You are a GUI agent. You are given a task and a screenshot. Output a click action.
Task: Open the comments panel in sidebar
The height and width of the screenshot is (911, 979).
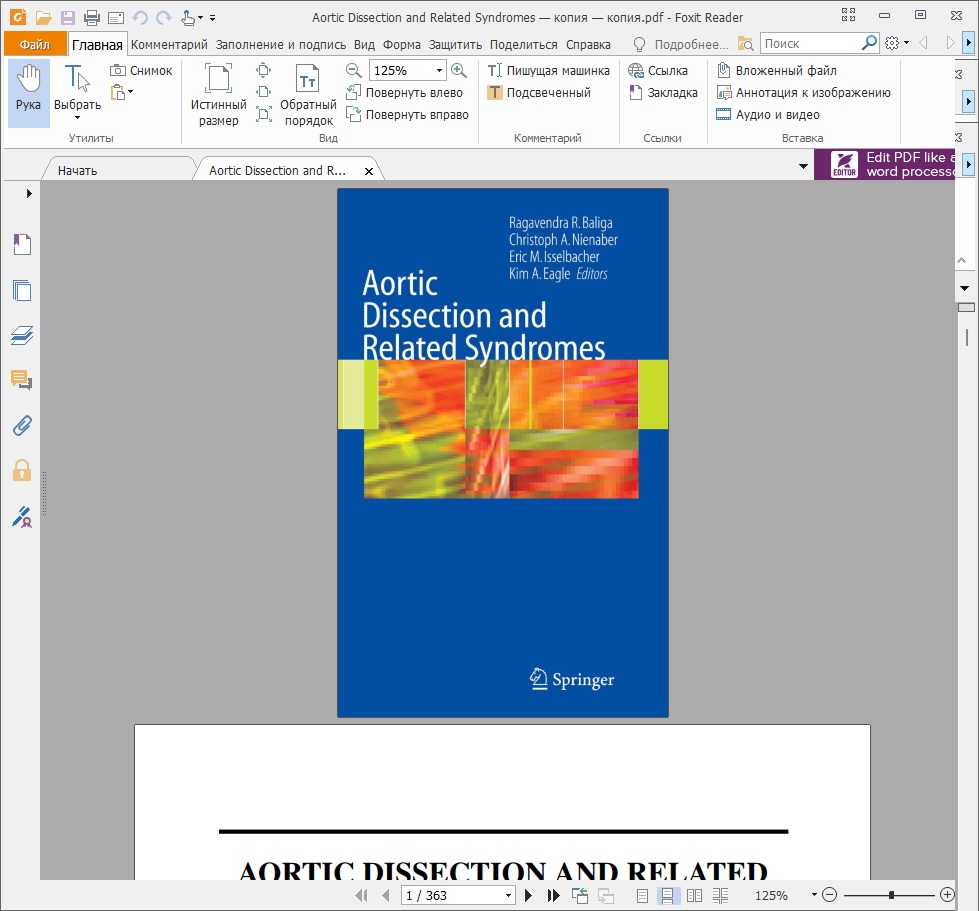[x=22, y=380]
